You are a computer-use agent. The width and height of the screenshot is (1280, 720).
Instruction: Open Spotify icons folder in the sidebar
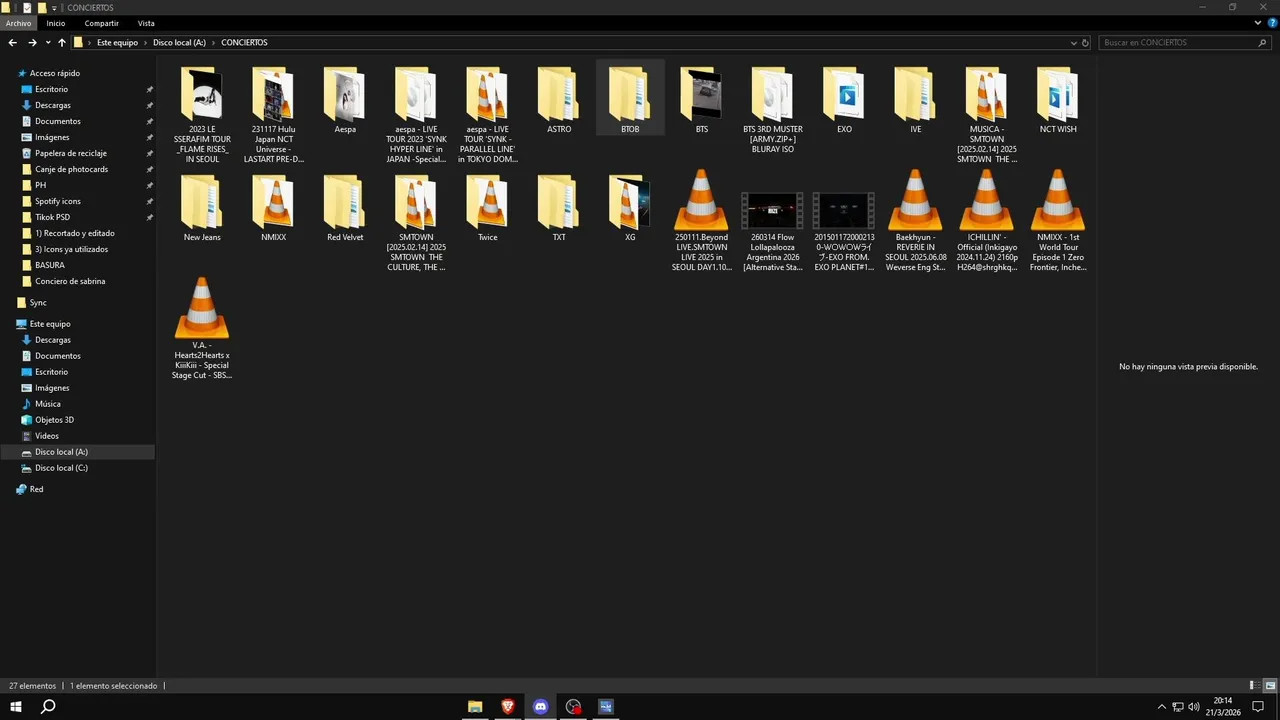click(x=58, y=201)
